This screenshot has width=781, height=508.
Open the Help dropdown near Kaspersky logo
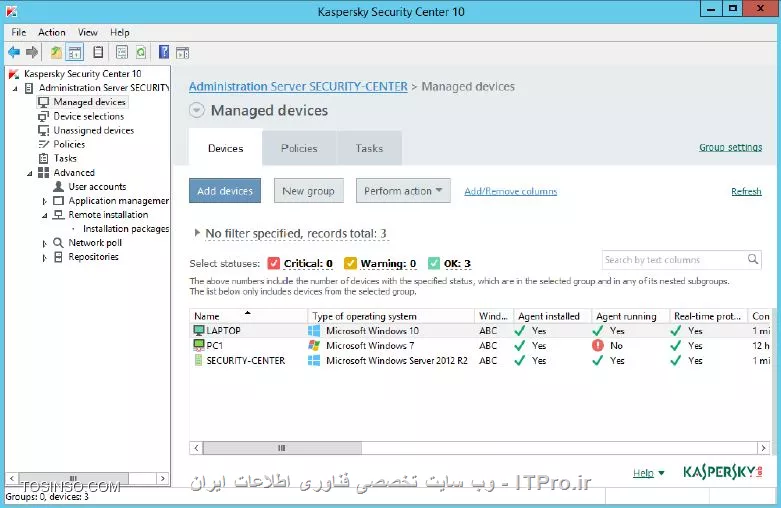click(648, 473)
